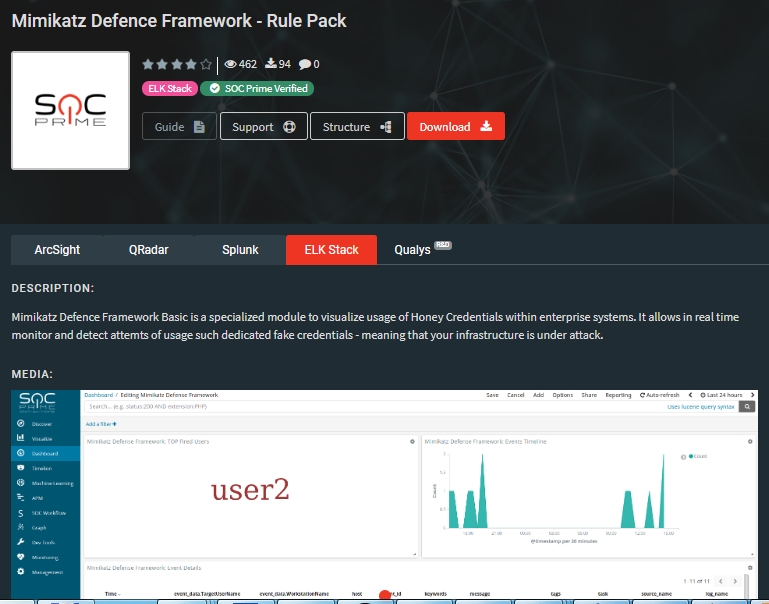Click Save in the dashboard menu

tap(492, 395)
